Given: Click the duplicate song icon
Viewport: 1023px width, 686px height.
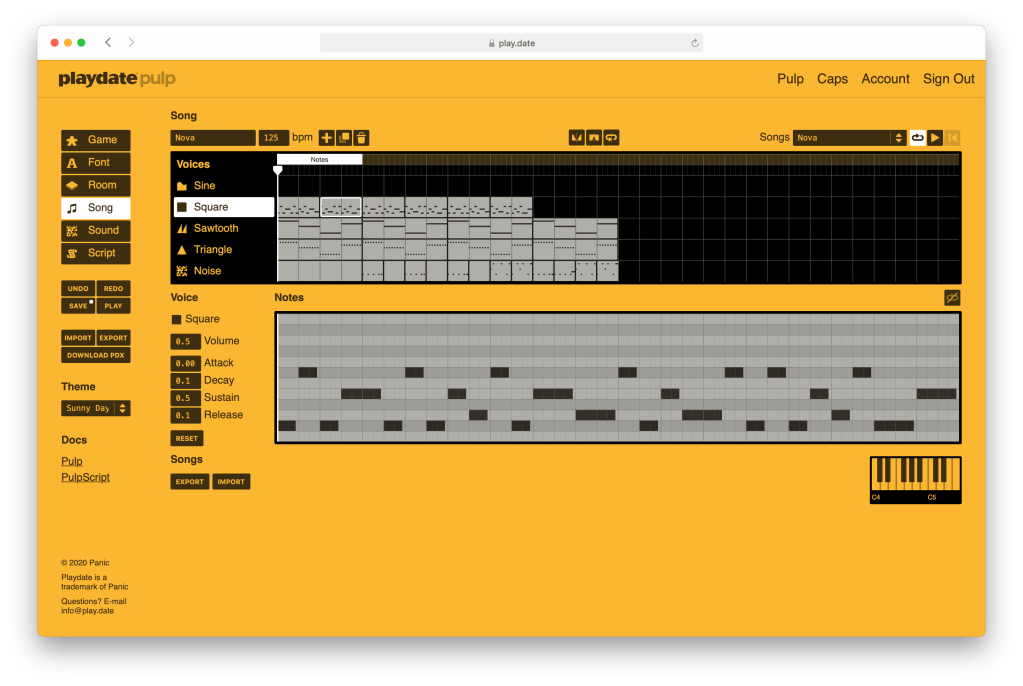Looking at the screenshot, I should pyautogui.click(x=344, y=138).
